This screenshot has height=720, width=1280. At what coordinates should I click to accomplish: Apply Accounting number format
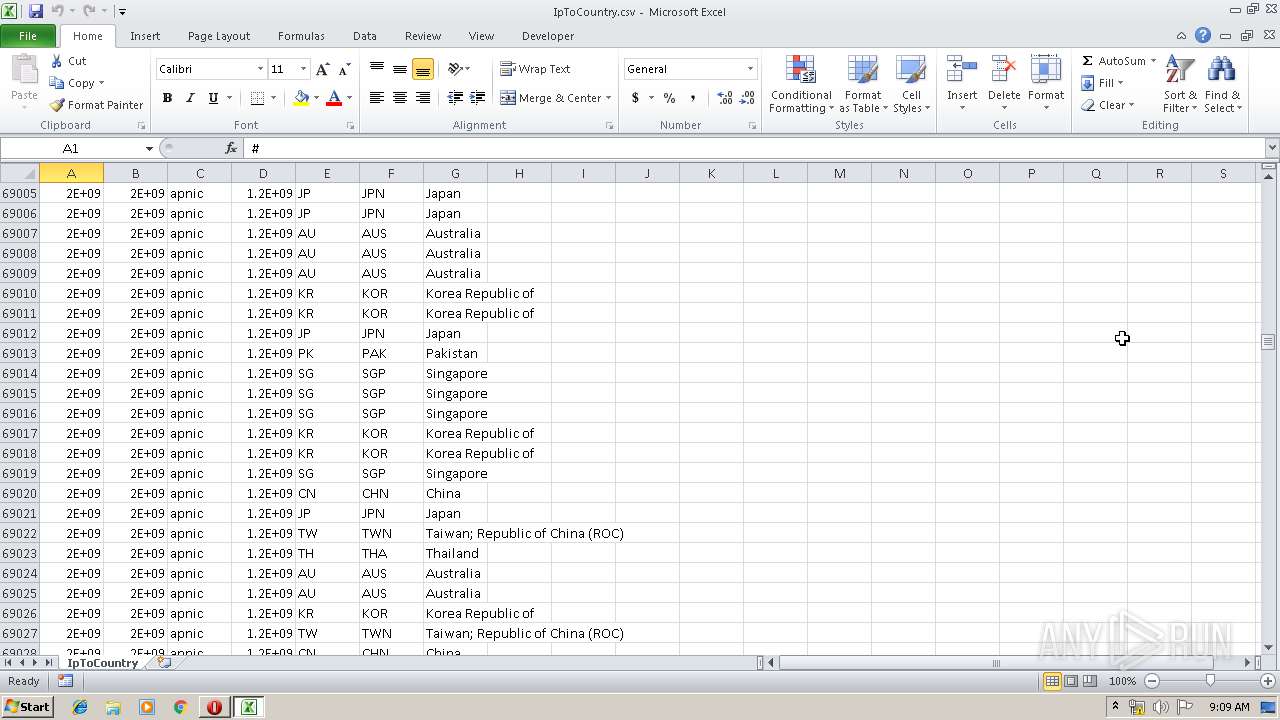(635, 98)
